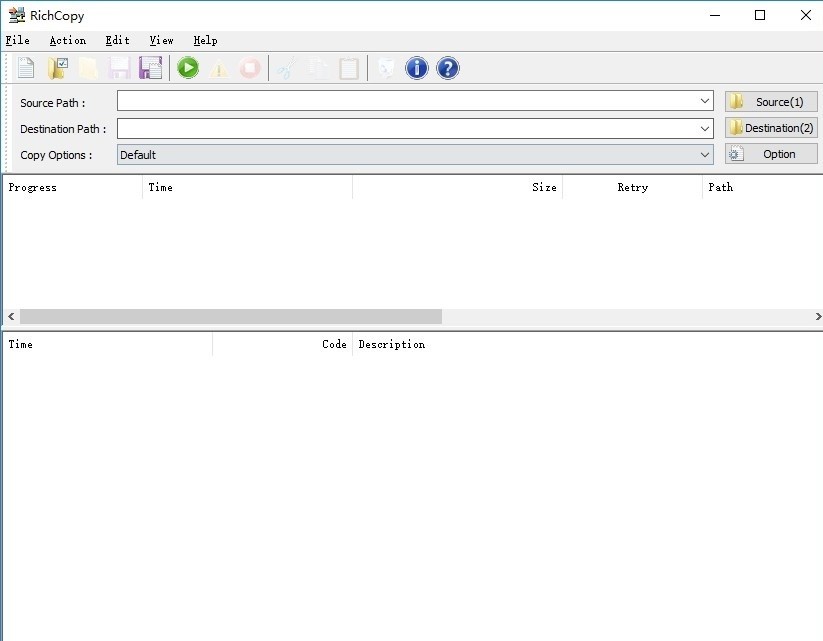Image resolution: width=823 pixels, height=641 pixels.
Task: Click the faded yellow warning triangle icon
Action: [219, 68]
